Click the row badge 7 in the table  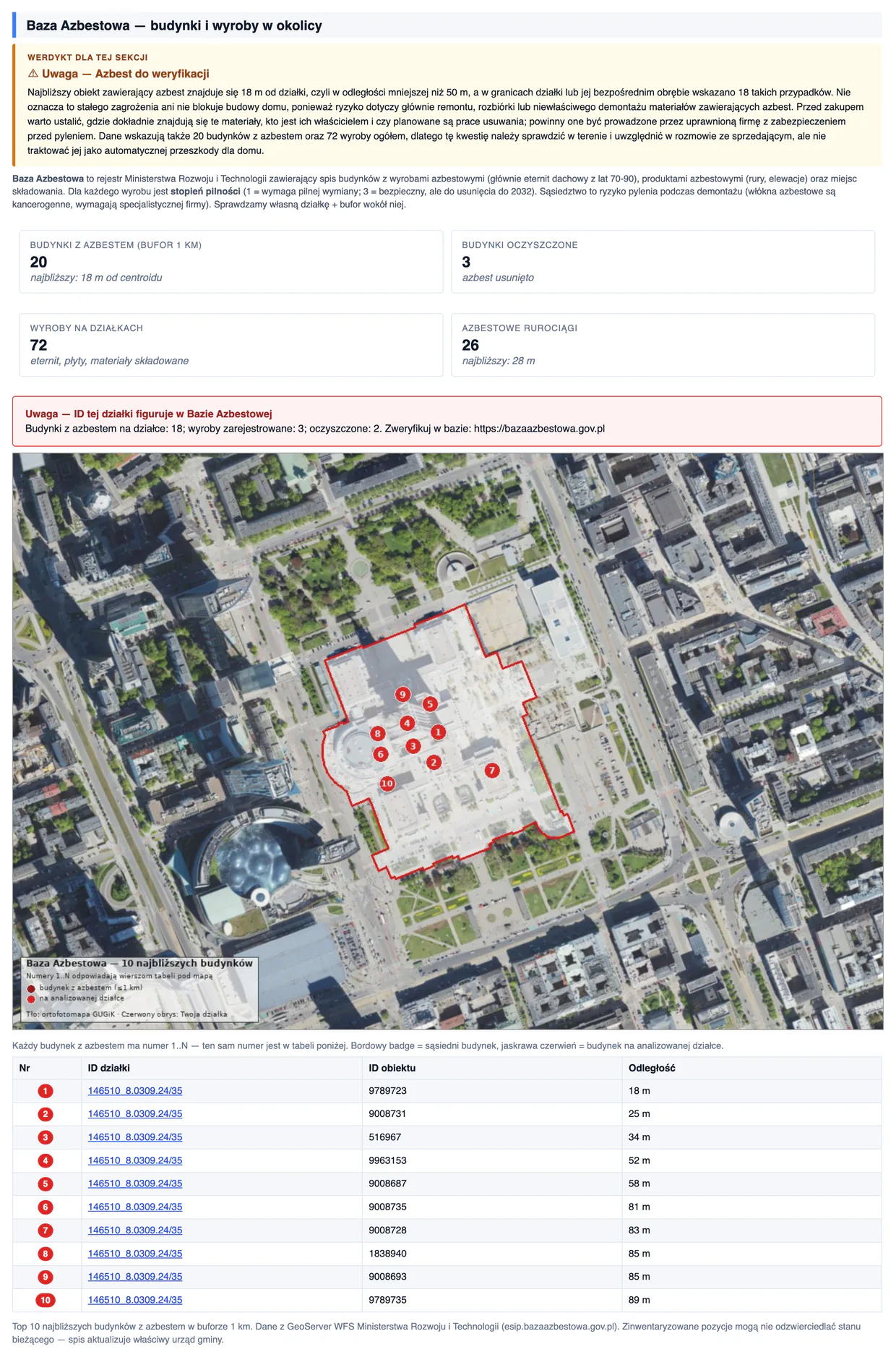[x=46, y=1230]
